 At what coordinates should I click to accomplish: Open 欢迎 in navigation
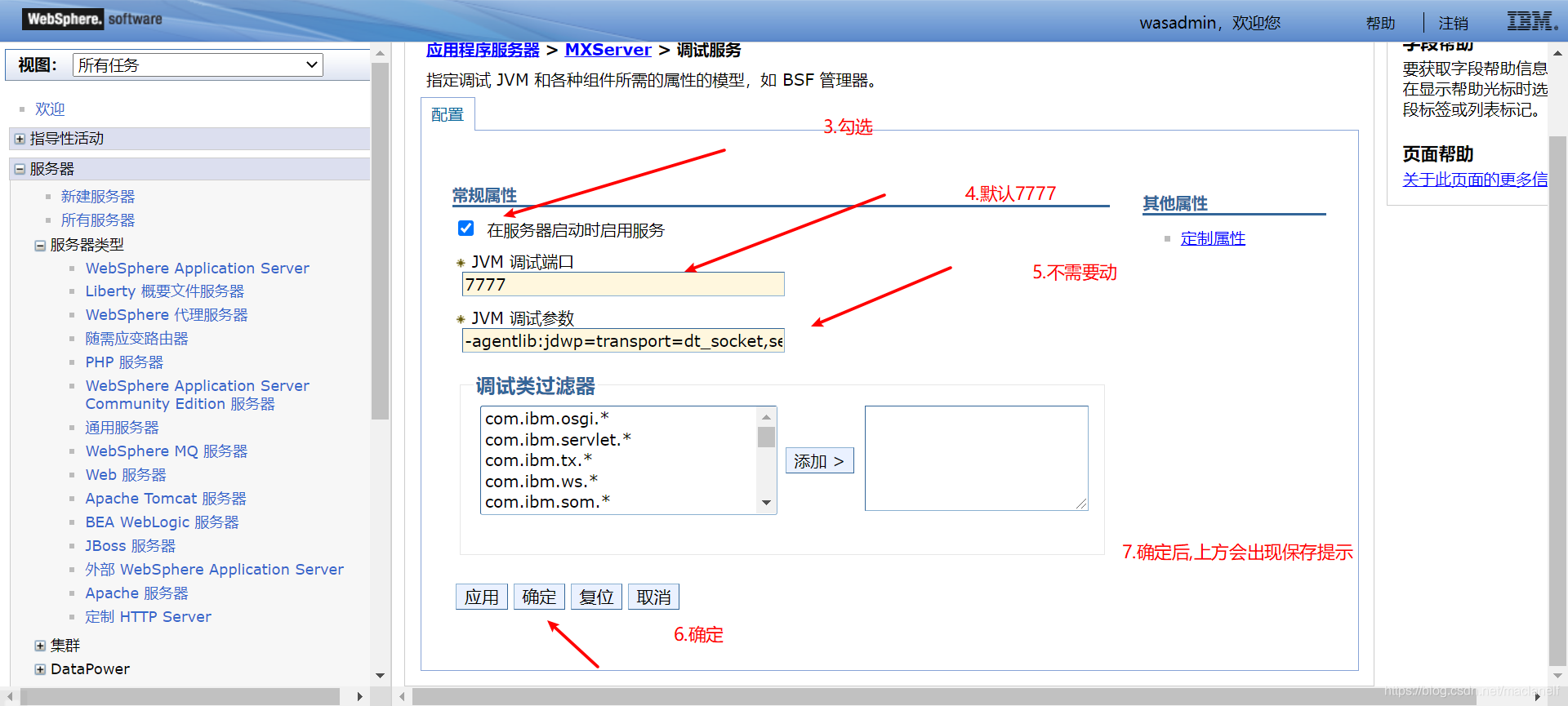click(x=50, y=109)
